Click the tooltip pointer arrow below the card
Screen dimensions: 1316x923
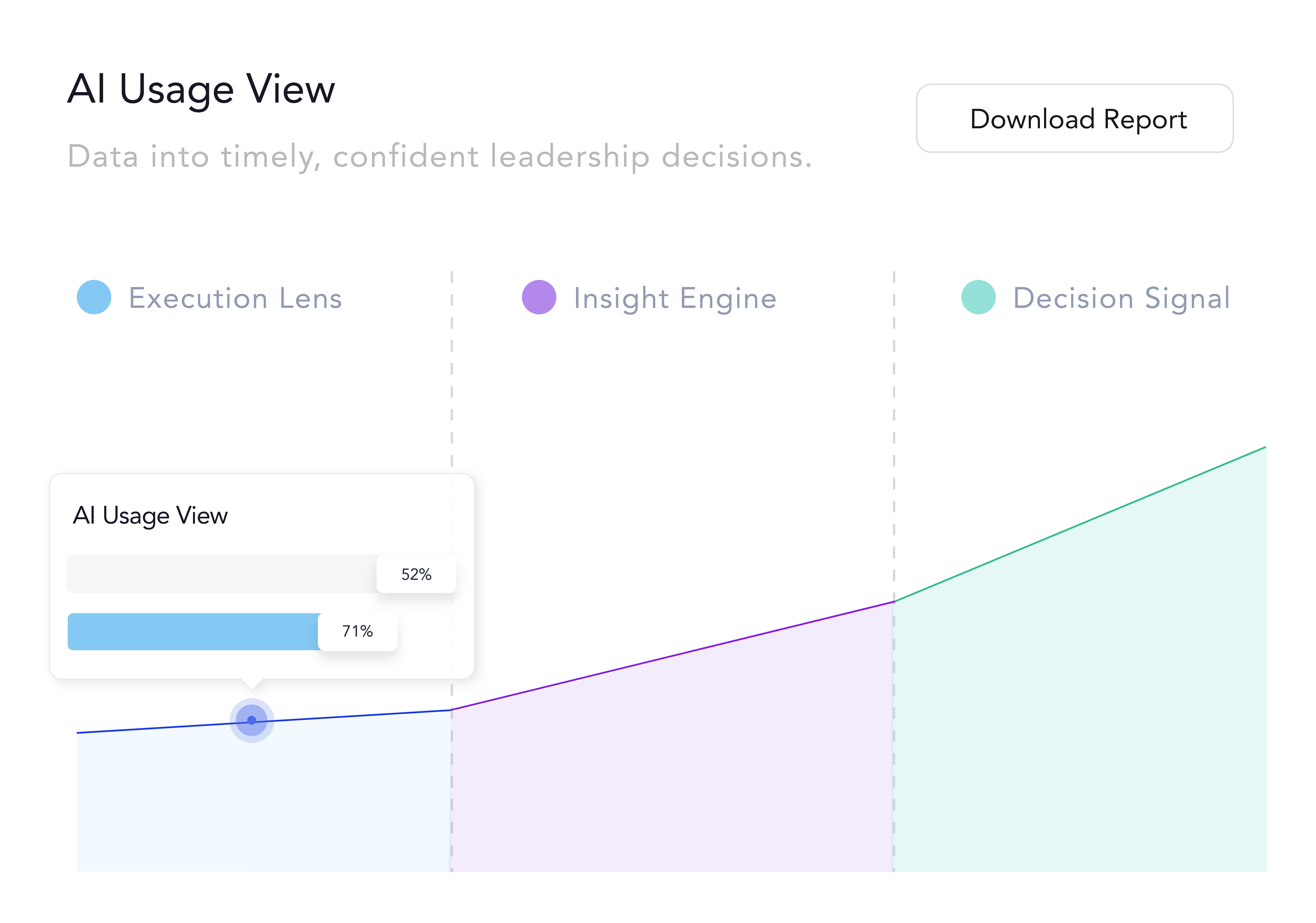pyautogui.click(x=252, y=684)
